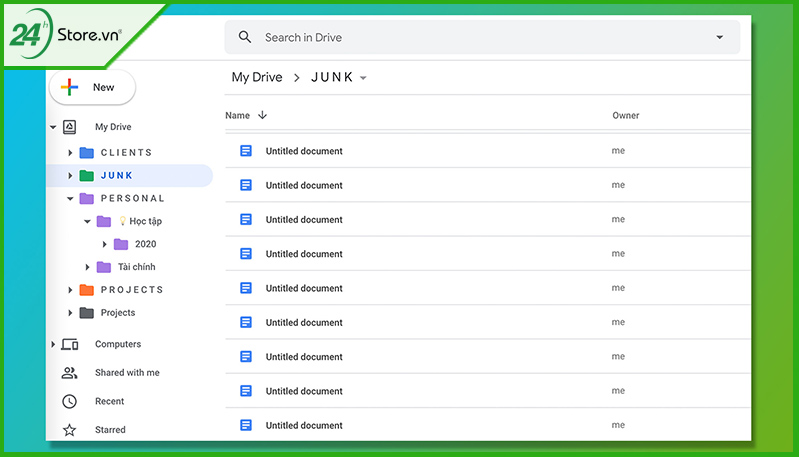Image resolution: width=799 pixels, height=457 pixels.
Task: Click the Học tập folder icon
Action: [103, 221]
